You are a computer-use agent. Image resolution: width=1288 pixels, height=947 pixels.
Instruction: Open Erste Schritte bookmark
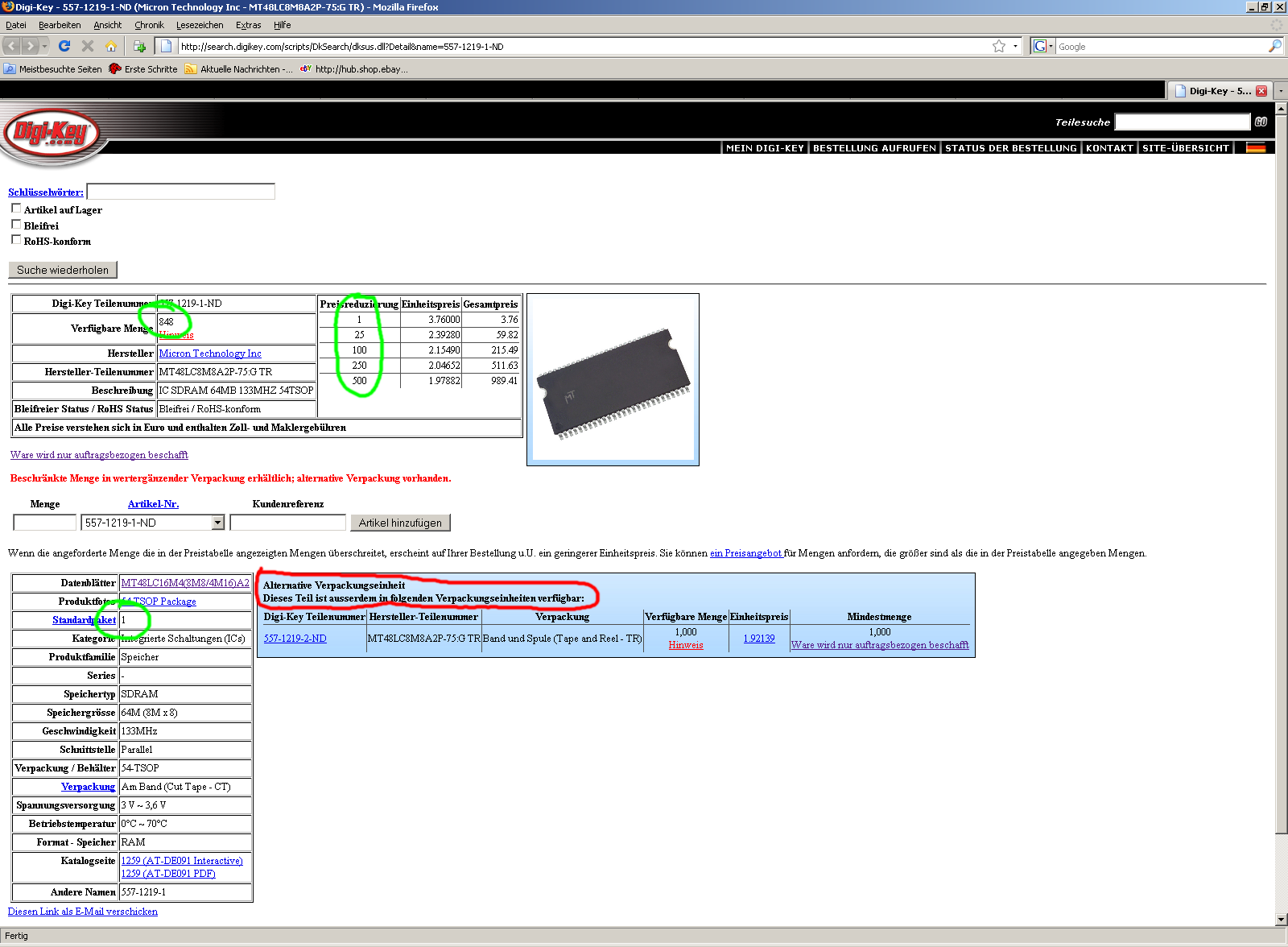click(x=143, y=69)
